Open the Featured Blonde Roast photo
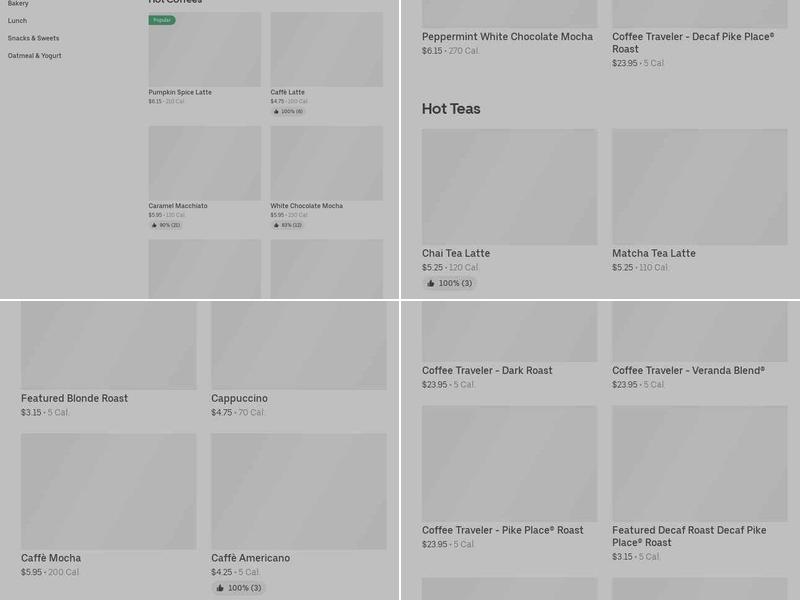The height and width of the screenshot is (600, 800). tap(109, 345)
